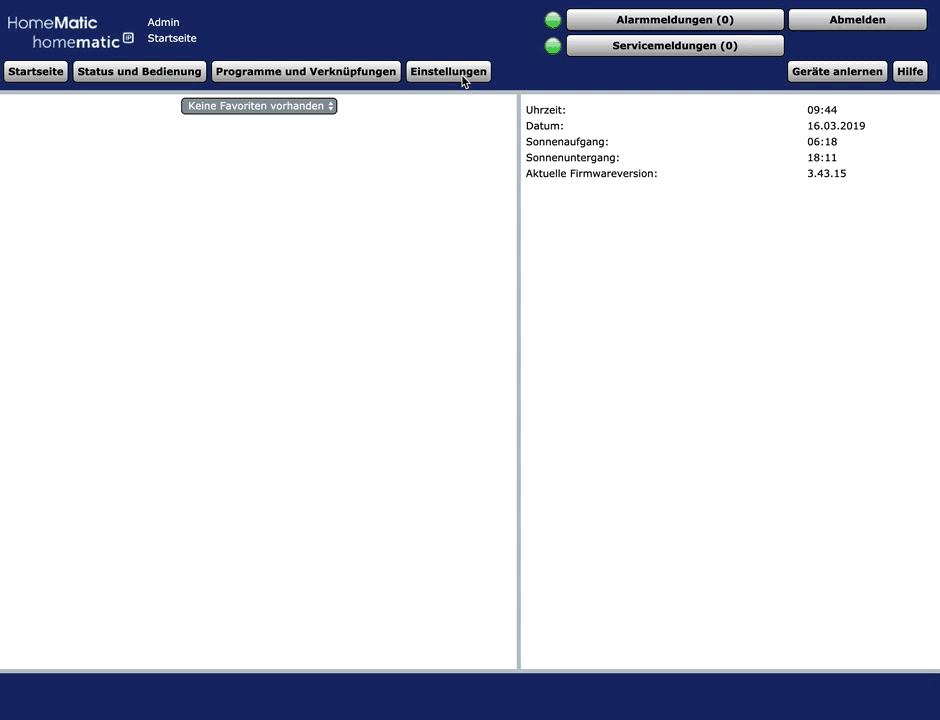Screen dimensions: 940x720
Task: Click the Uhrzeit value 09:44
Action: [821, 110]
